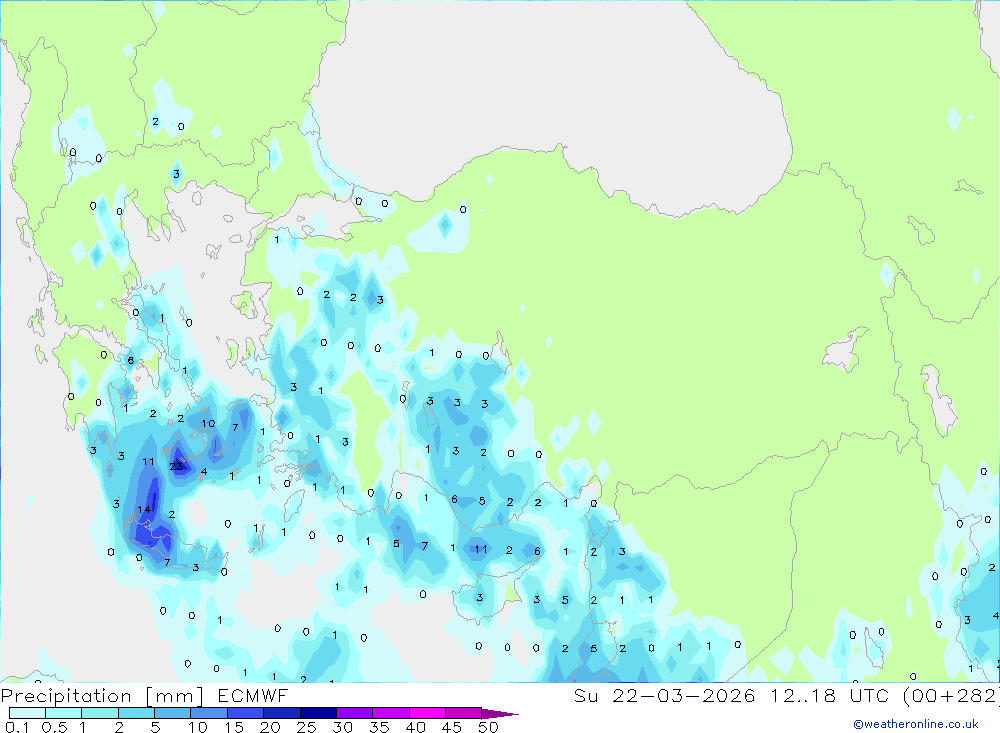Screen dimensions: 1000x733
Task: Click the '12..18 UTC' time range
Action: pos(829,695)
